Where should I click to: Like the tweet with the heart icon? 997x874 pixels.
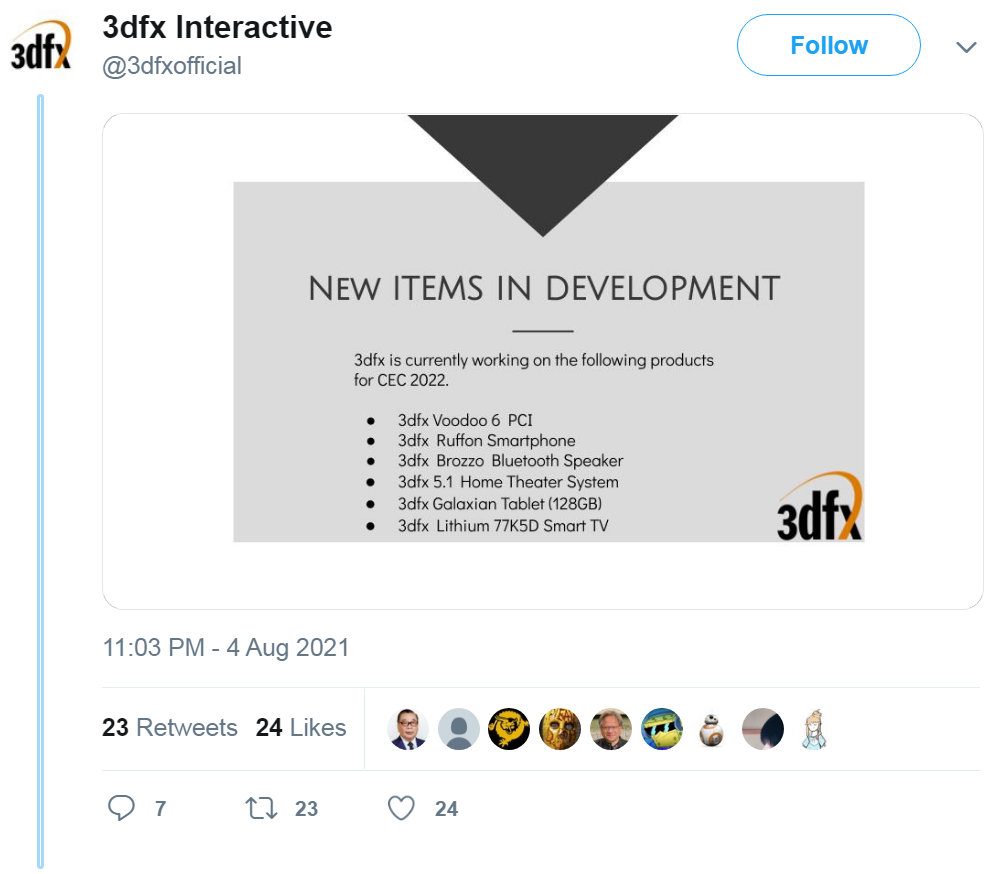(401, 808)
